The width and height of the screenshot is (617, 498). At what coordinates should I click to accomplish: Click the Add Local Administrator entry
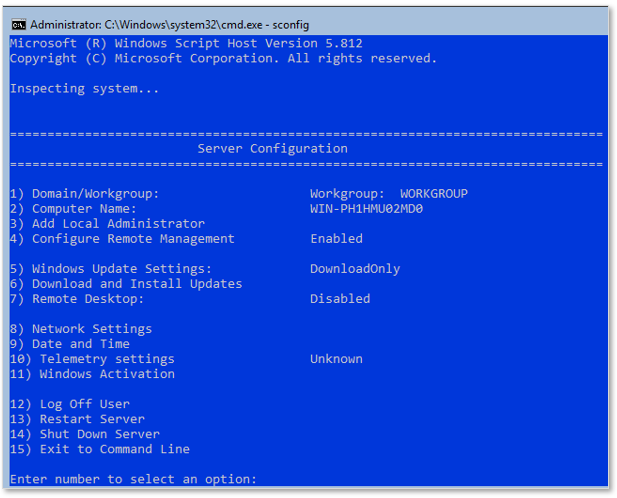(107, 223)
